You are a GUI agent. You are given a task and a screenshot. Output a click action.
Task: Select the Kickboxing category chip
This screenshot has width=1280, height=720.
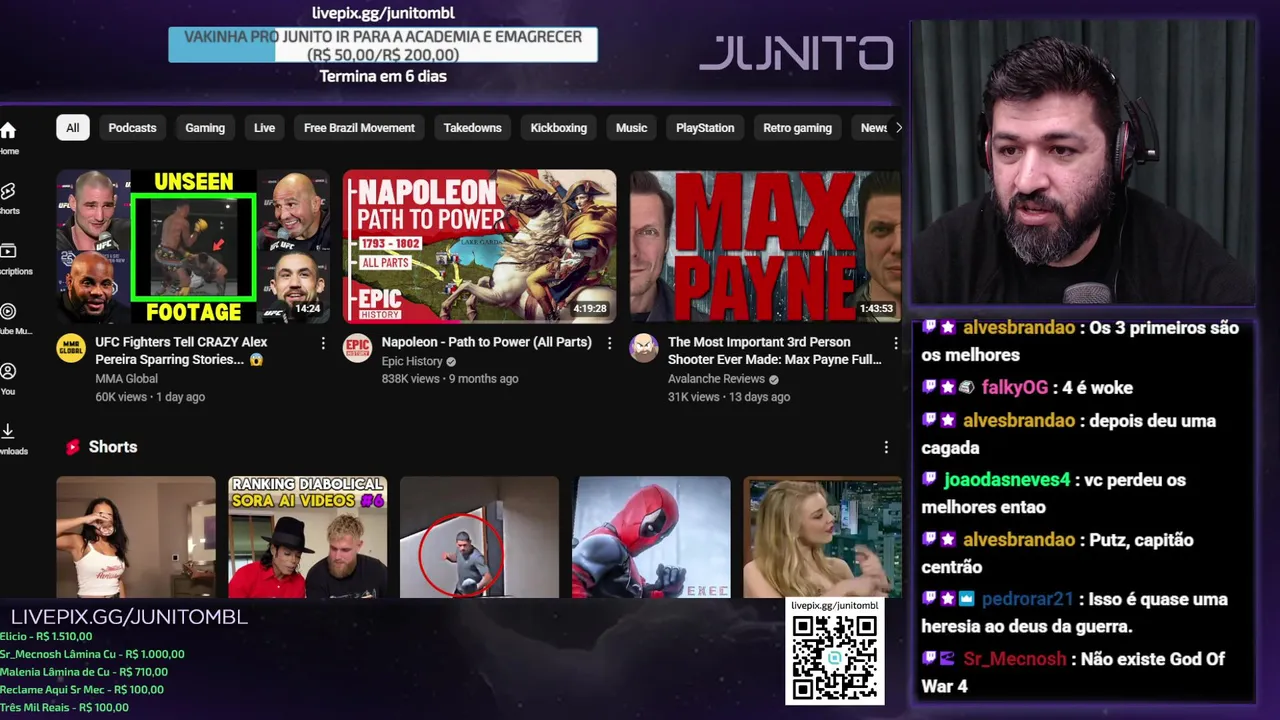(558, 128)
